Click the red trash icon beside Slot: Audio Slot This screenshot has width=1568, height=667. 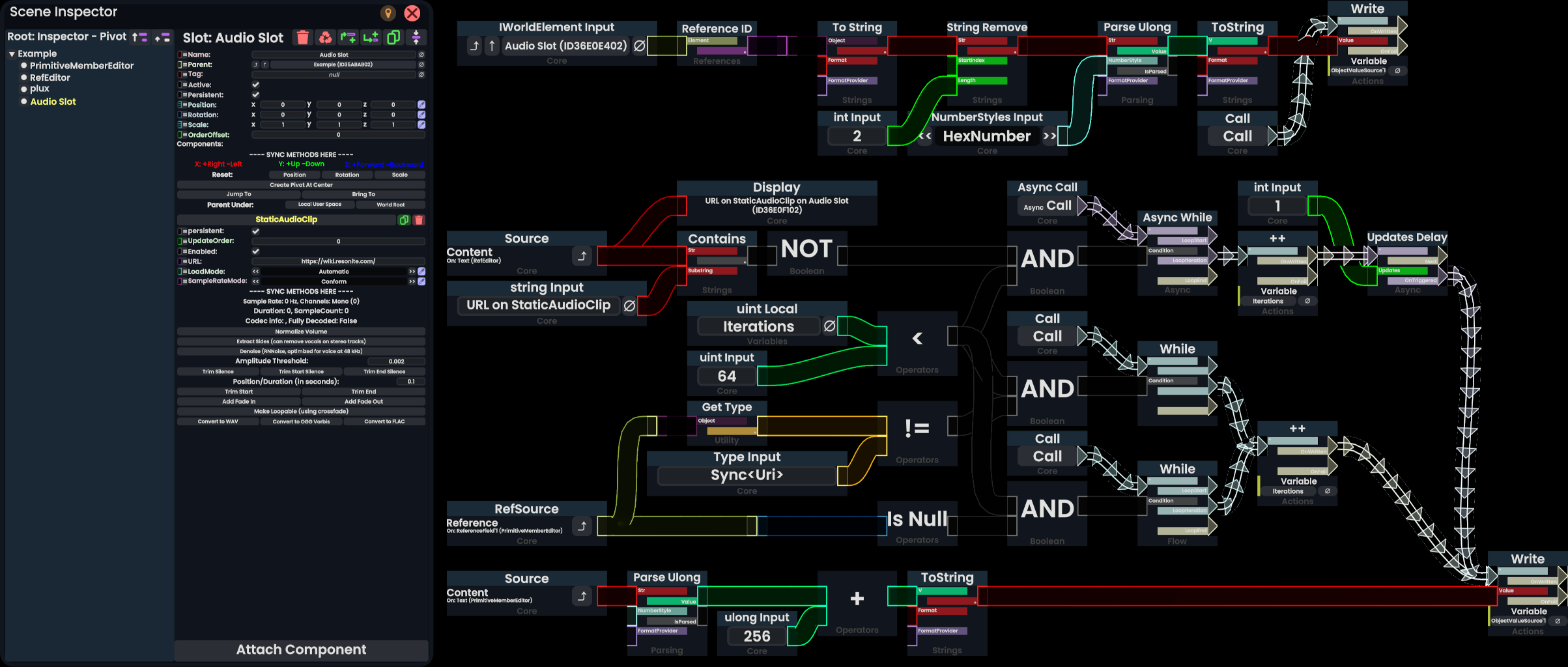[x=303, y=38]
